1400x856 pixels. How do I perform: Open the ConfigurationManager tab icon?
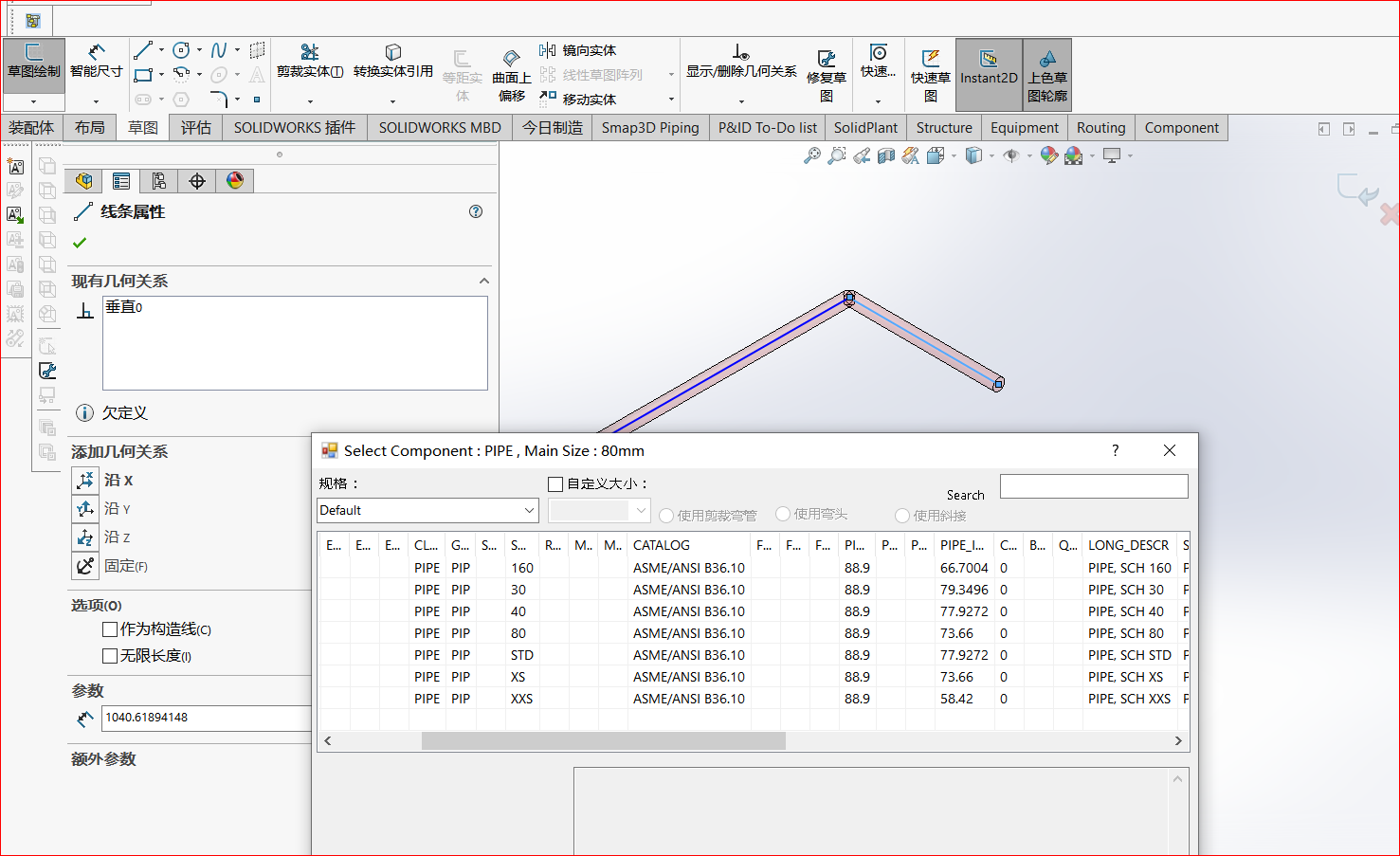click(x=158, y=181)
